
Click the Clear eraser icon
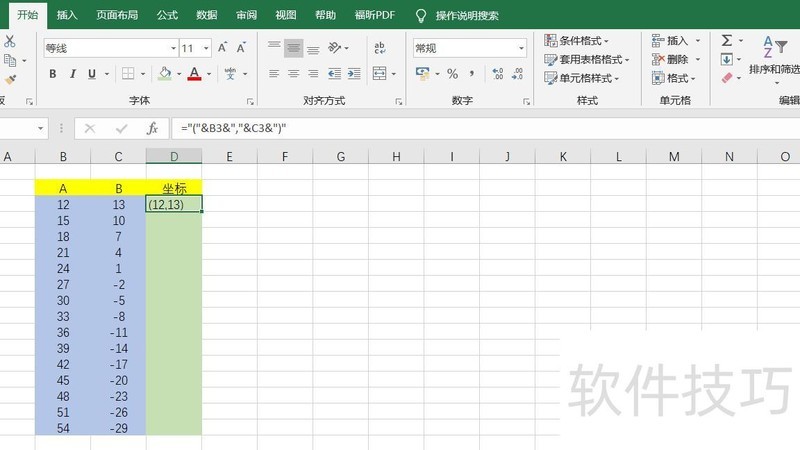pos(727,78)
